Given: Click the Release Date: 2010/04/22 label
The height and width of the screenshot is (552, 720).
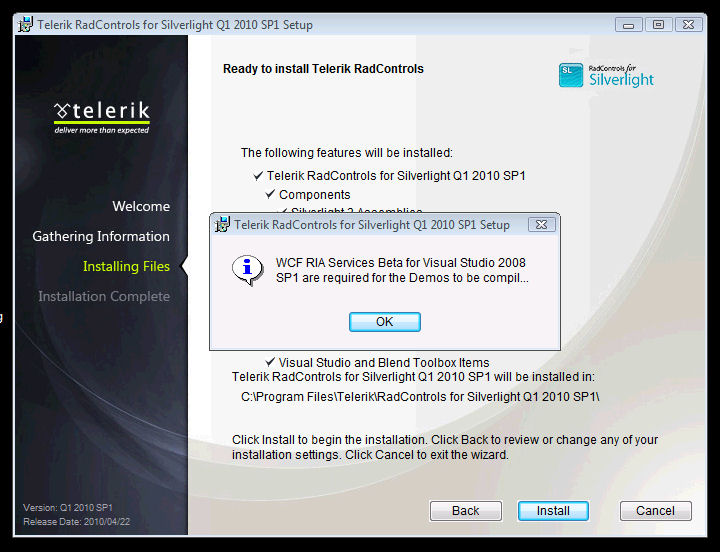Looking at the screenshot, I should 77,522.
